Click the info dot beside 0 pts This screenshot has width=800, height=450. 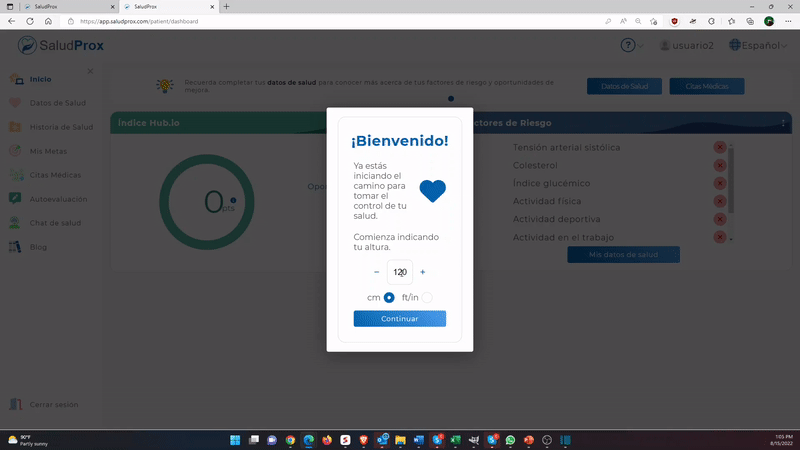click(x=233, y=201)
